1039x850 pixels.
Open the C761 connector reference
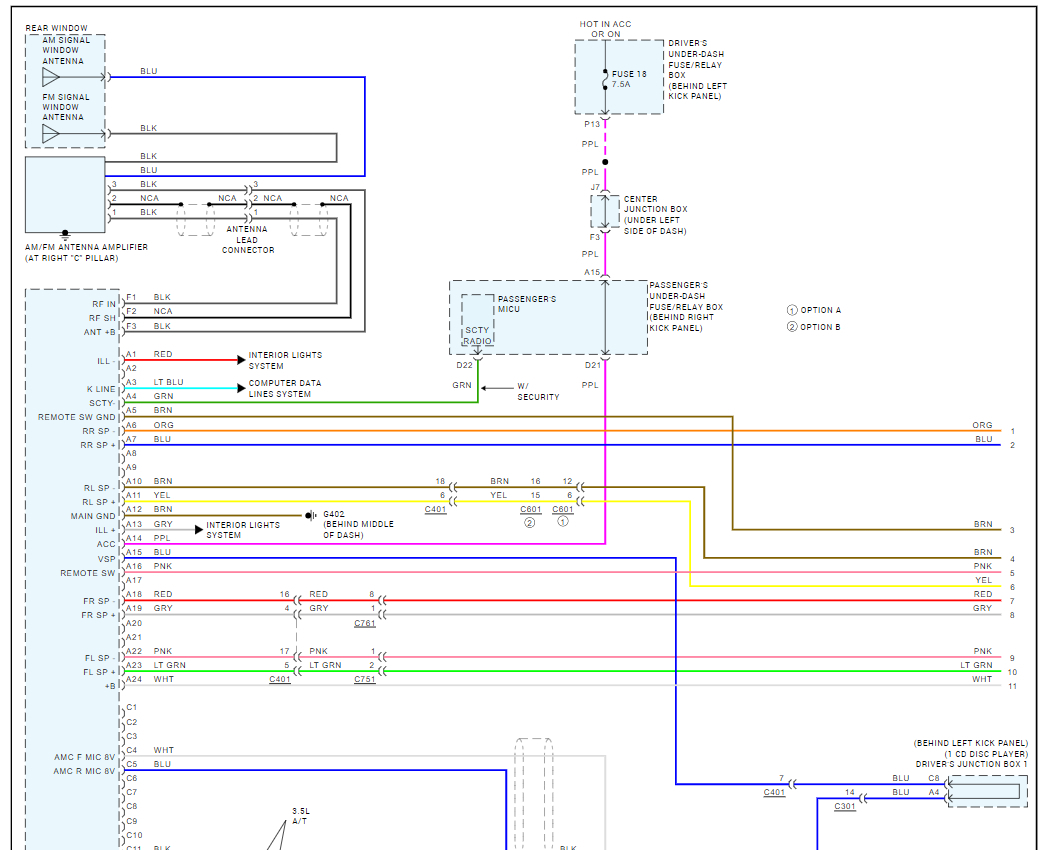365,623
